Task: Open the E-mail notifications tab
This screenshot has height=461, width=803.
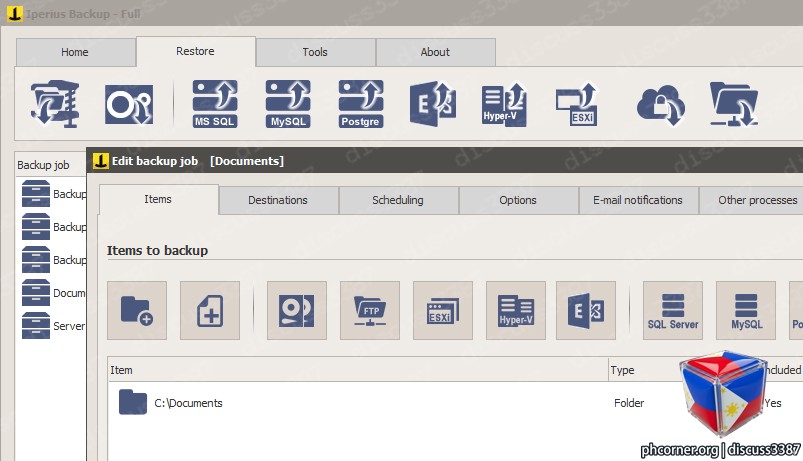Action: 638,200
